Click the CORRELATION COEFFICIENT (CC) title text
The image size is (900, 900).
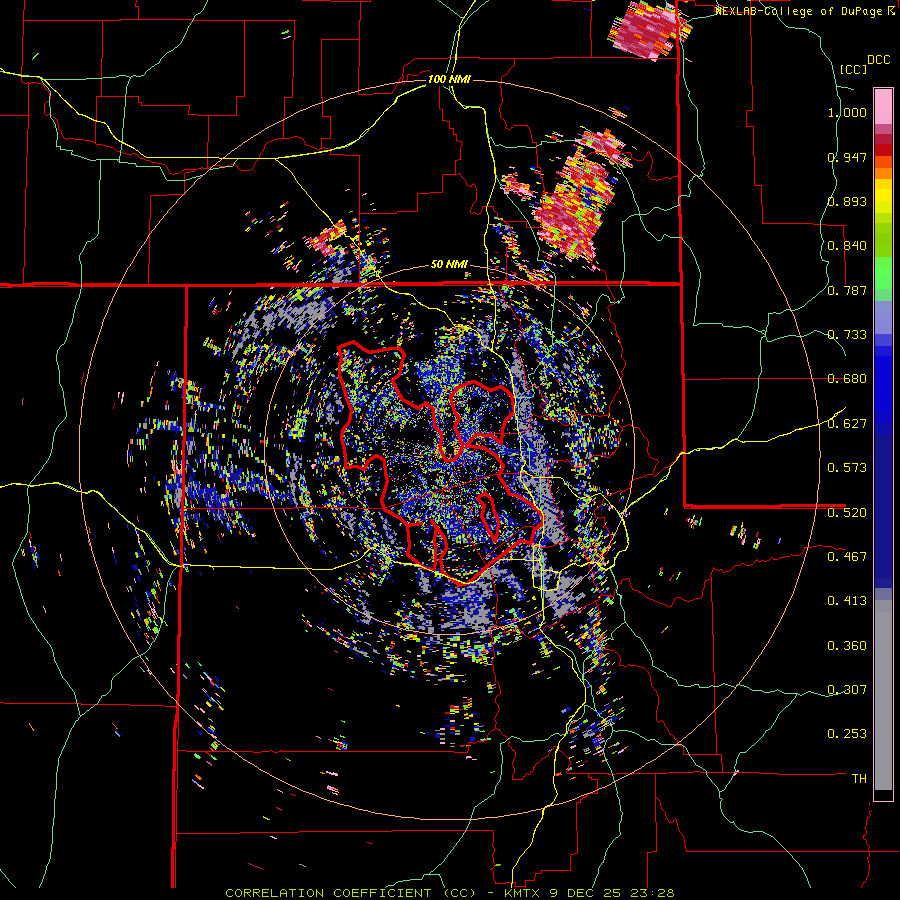350,893
